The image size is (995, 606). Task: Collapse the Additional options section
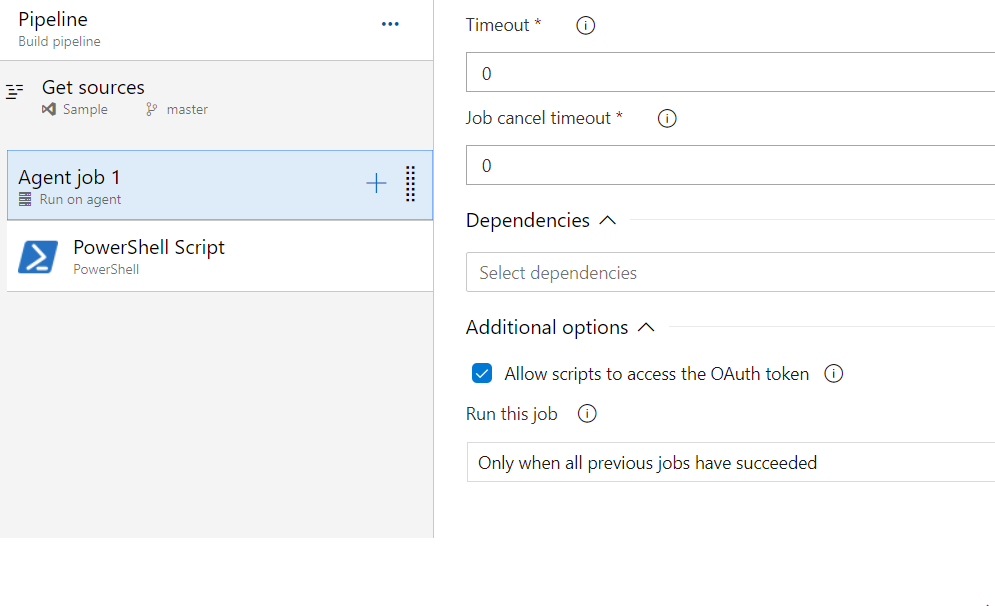tap(646, 328)
